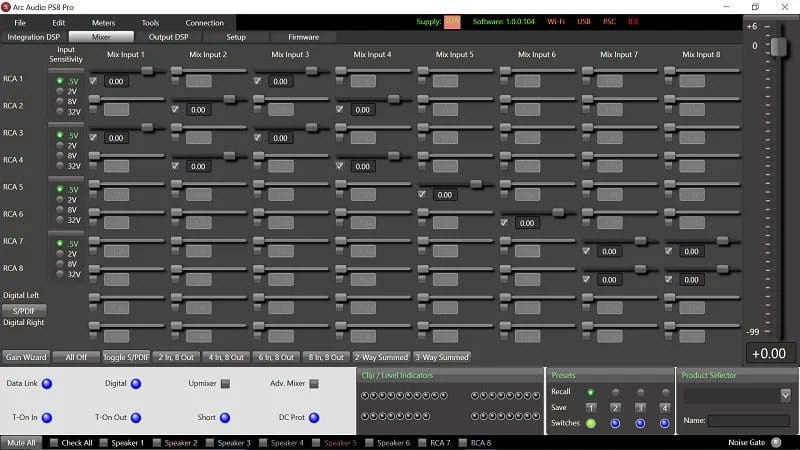Switch to the Output DSP tab
Image resolution: width=800 pixels, height=450 pixels.
[168, 37]
